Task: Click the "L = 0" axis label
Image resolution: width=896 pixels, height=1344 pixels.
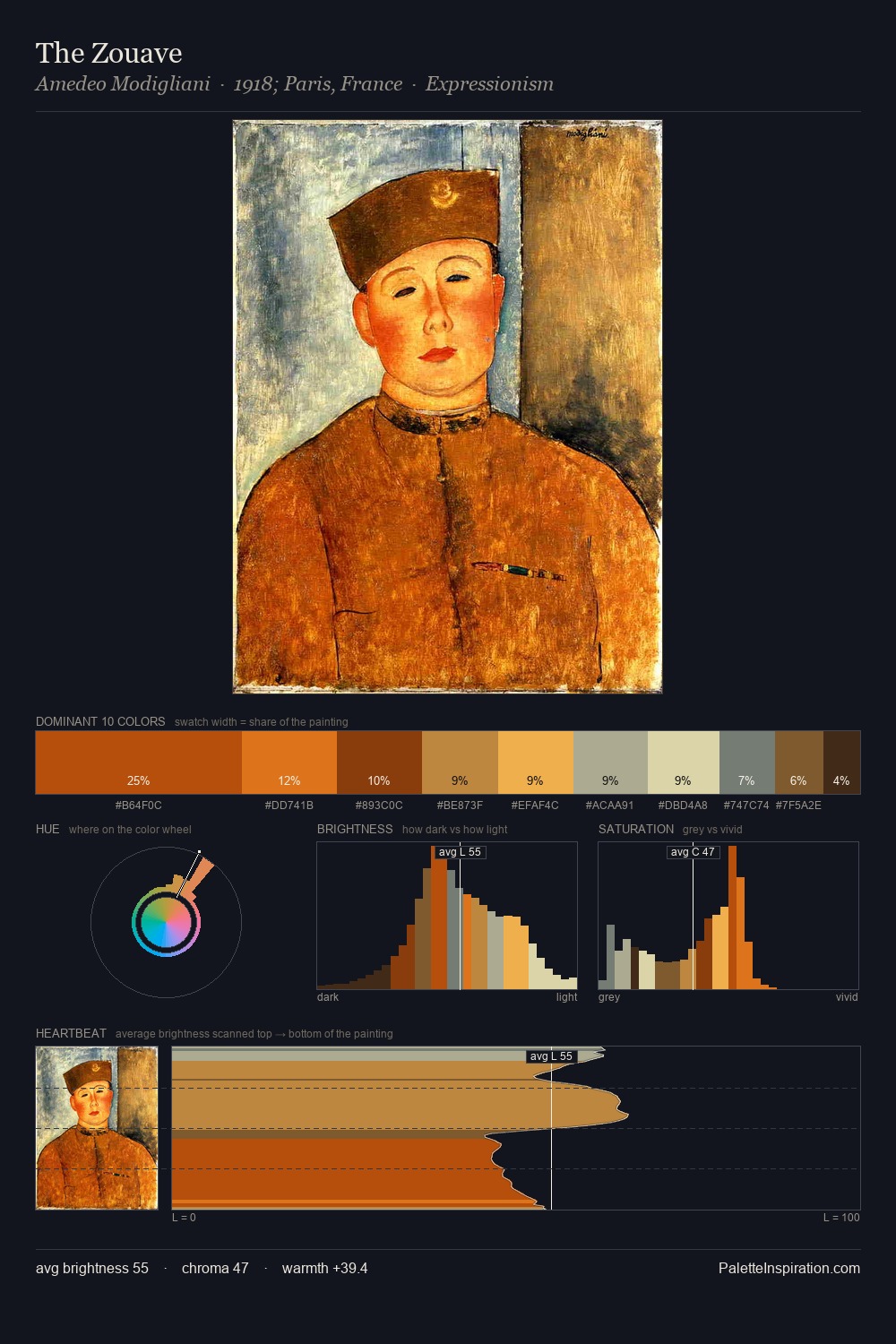Action: (x=184, y=1218)
